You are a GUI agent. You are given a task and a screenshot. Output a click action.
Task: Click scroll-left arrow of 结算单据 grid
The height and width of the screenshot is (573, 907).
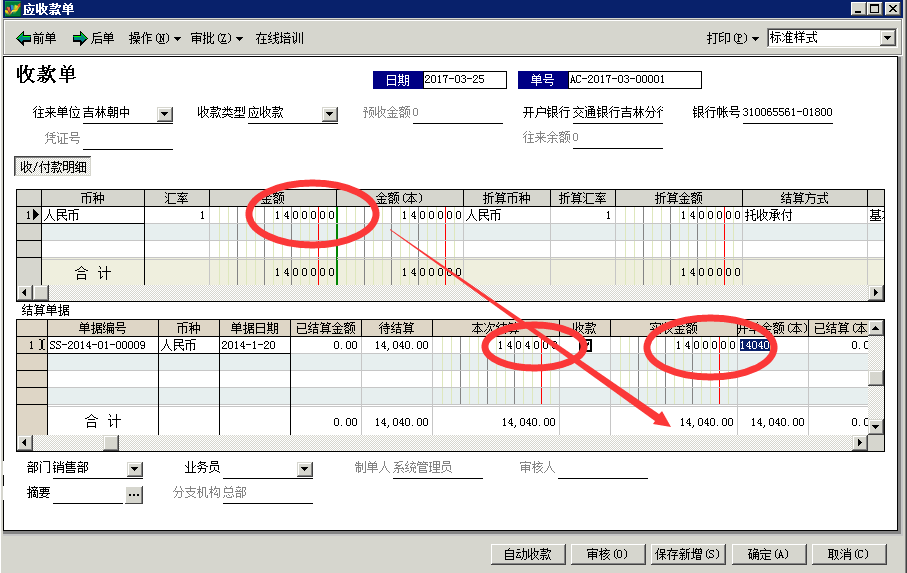(24, 443)
